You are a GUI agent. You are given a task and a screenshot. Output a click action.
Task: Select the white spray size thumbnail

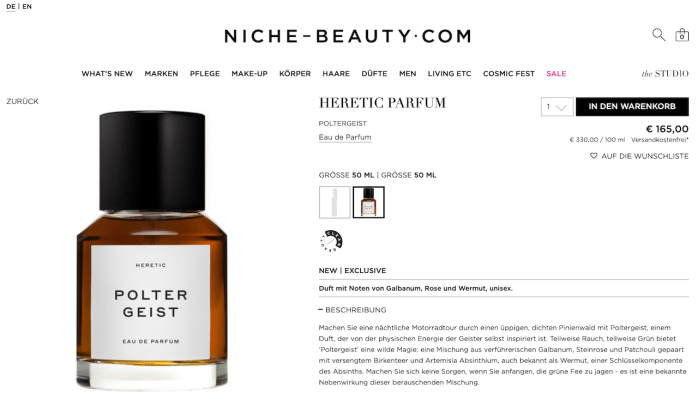coord(335,202)
